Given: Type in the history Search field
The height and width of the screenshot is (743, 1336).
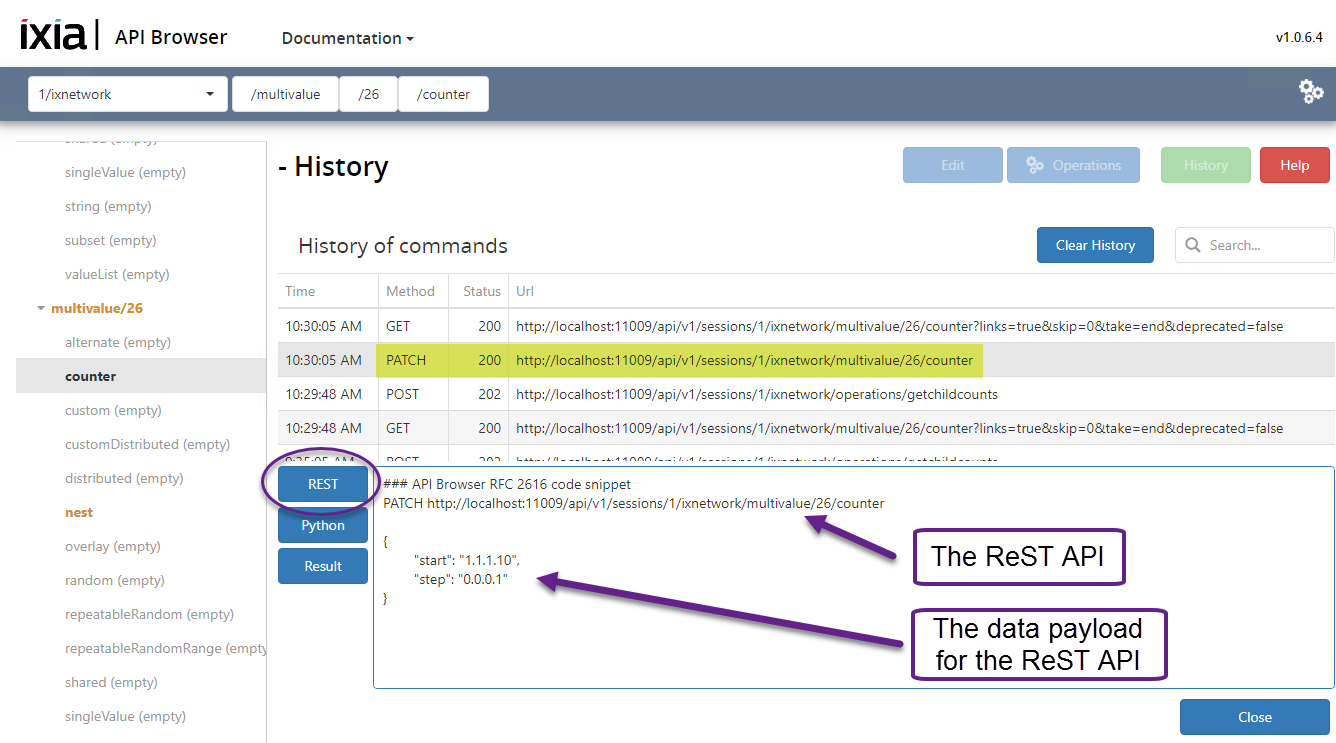Looking at the screenshot, I should [x=1265, y=245].
